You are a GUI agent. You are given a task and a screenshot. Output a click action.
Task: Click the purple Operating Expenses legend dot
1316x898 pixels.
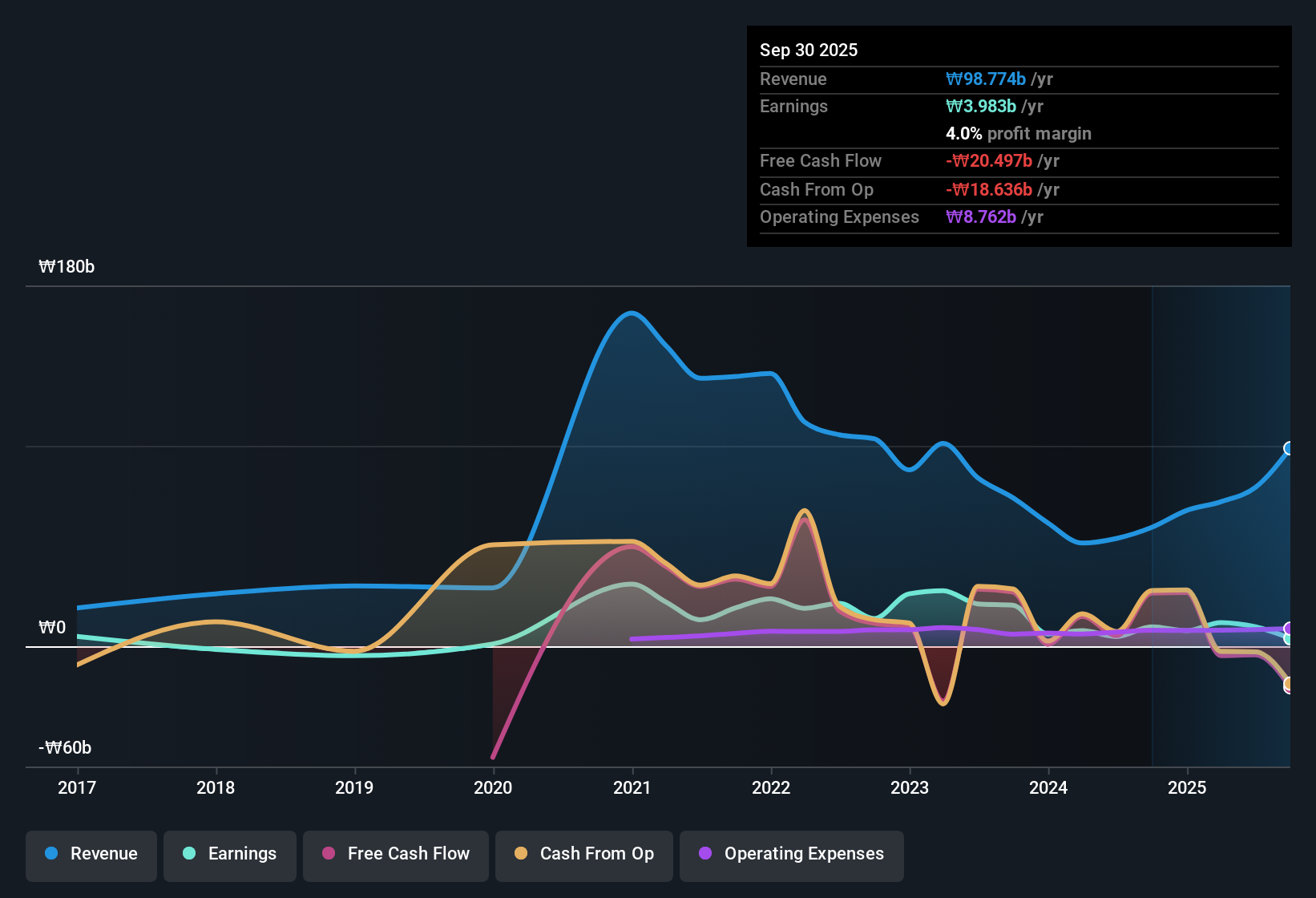[705, 854]
